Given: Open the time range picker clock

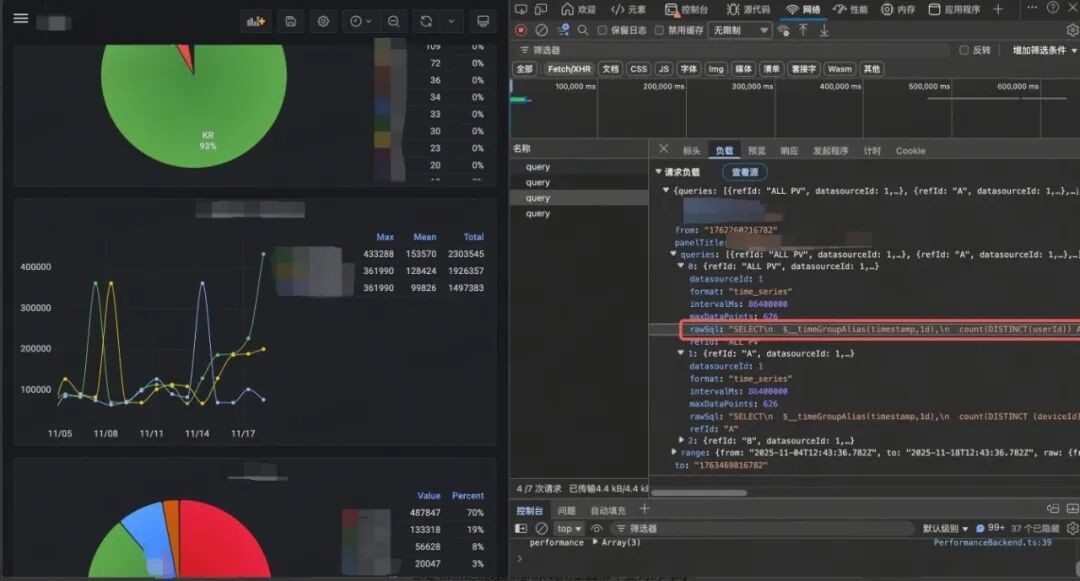Looking at the screenshot, I should [x=360, y=21].
